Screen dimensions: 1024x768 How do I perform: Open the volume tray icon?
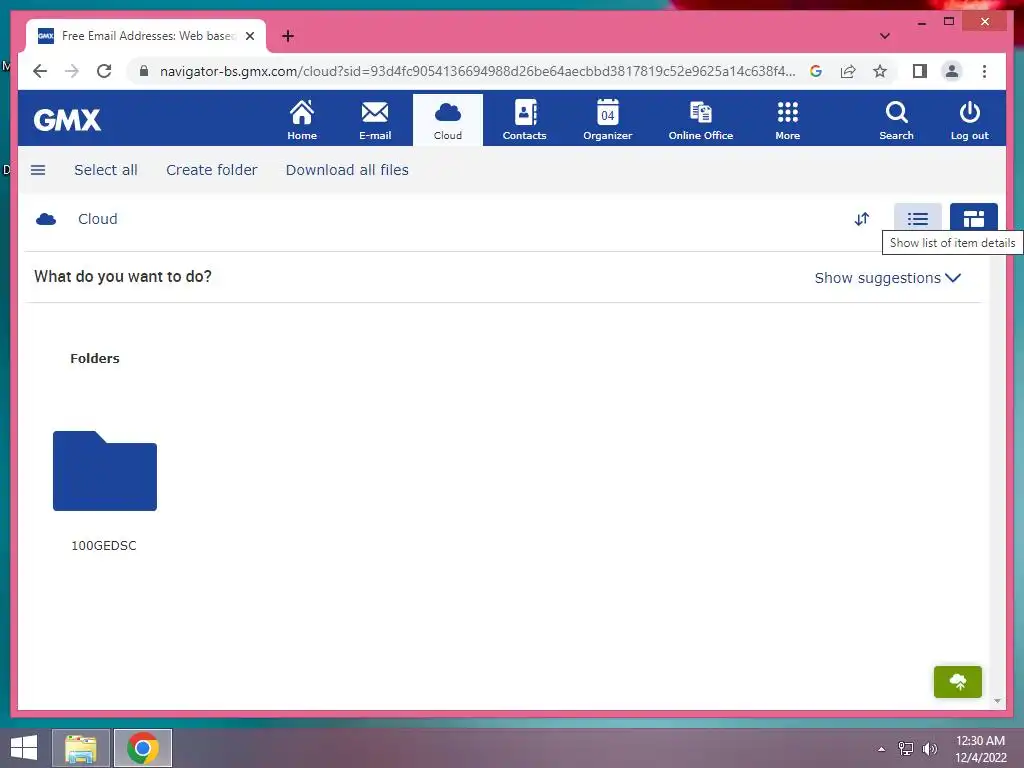click(x=929, y=749)
